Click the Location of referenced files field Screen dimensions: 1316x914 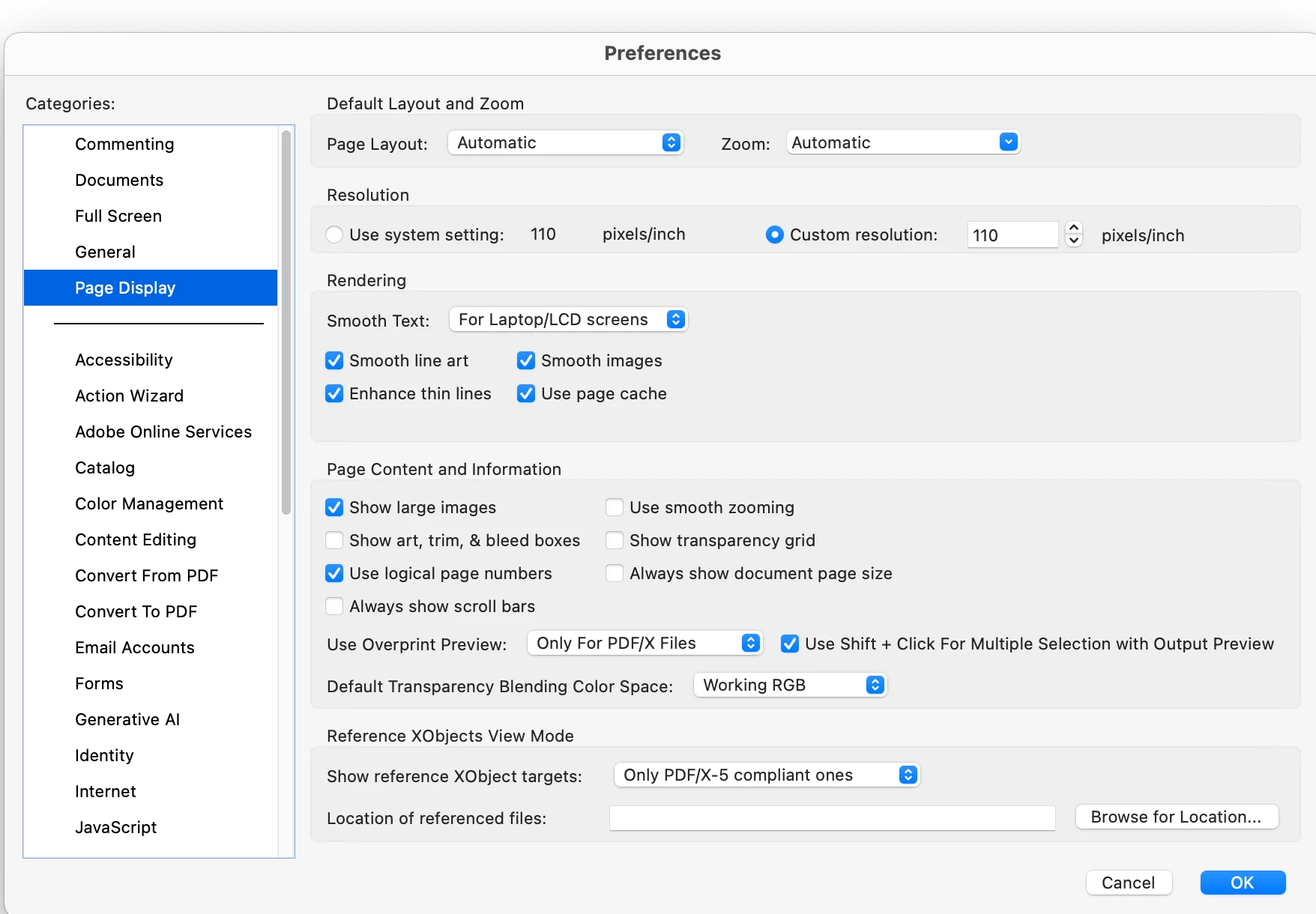[832, 818]
